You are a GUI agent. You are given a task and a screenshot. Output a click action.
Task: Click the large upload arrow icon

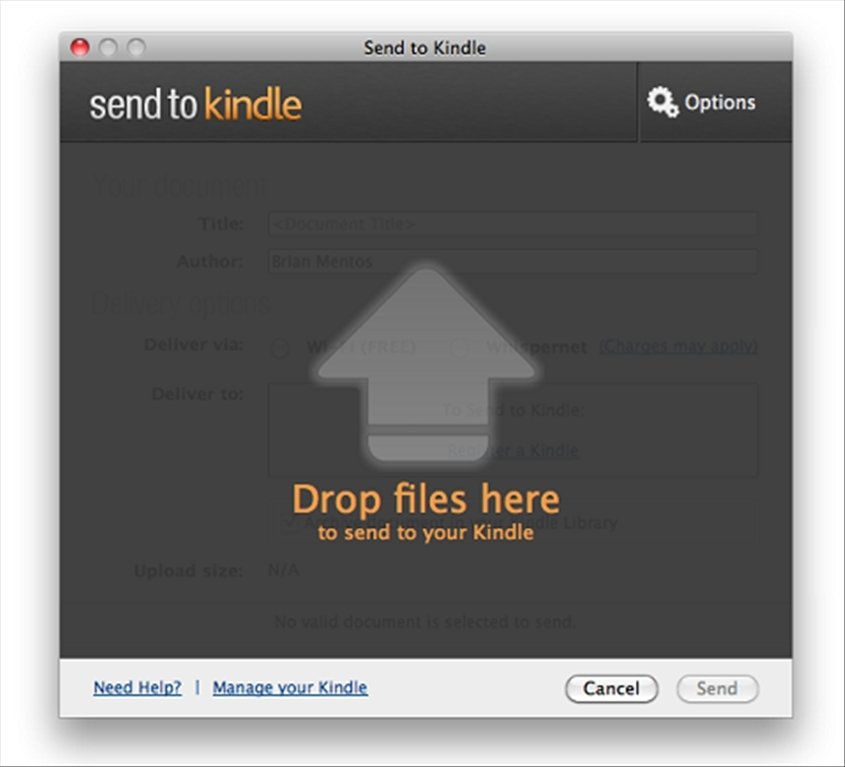pyautogui.click(x=426, y=364)
